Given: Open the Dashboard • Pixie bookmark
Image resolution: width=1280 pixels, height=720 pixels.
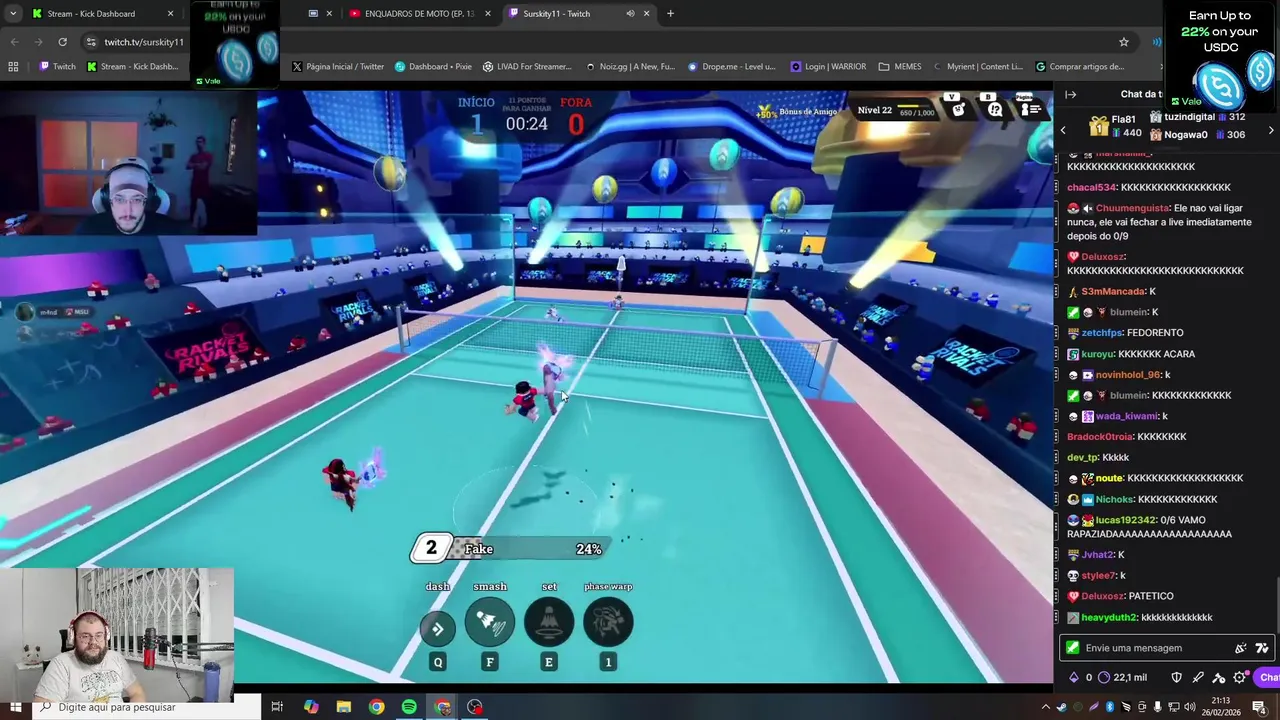Looking at the screenshot, I should click(x=433, y=67).
